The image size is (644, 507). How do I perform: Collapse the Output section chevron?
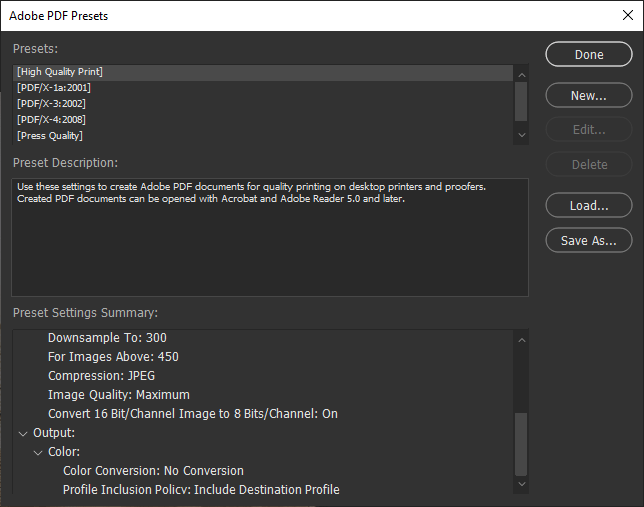pyautogui.click(x=24, y=433)
